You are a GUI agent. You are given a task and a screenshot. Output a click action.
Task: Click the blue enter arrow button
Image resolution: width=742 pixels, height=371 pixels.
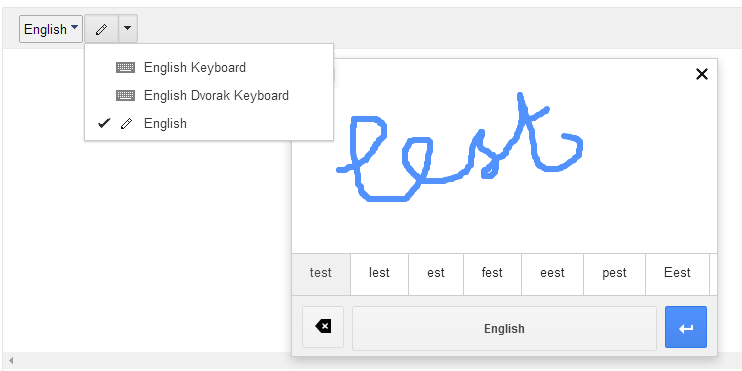(x=686, y=327)
